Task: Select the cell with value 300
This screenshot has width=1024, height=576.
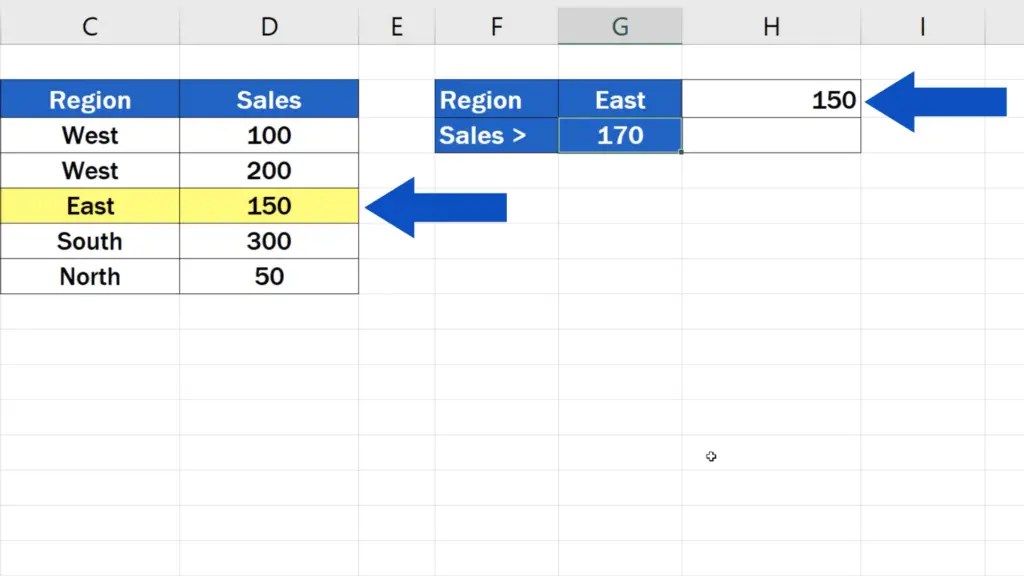Action: pos(268,241)
